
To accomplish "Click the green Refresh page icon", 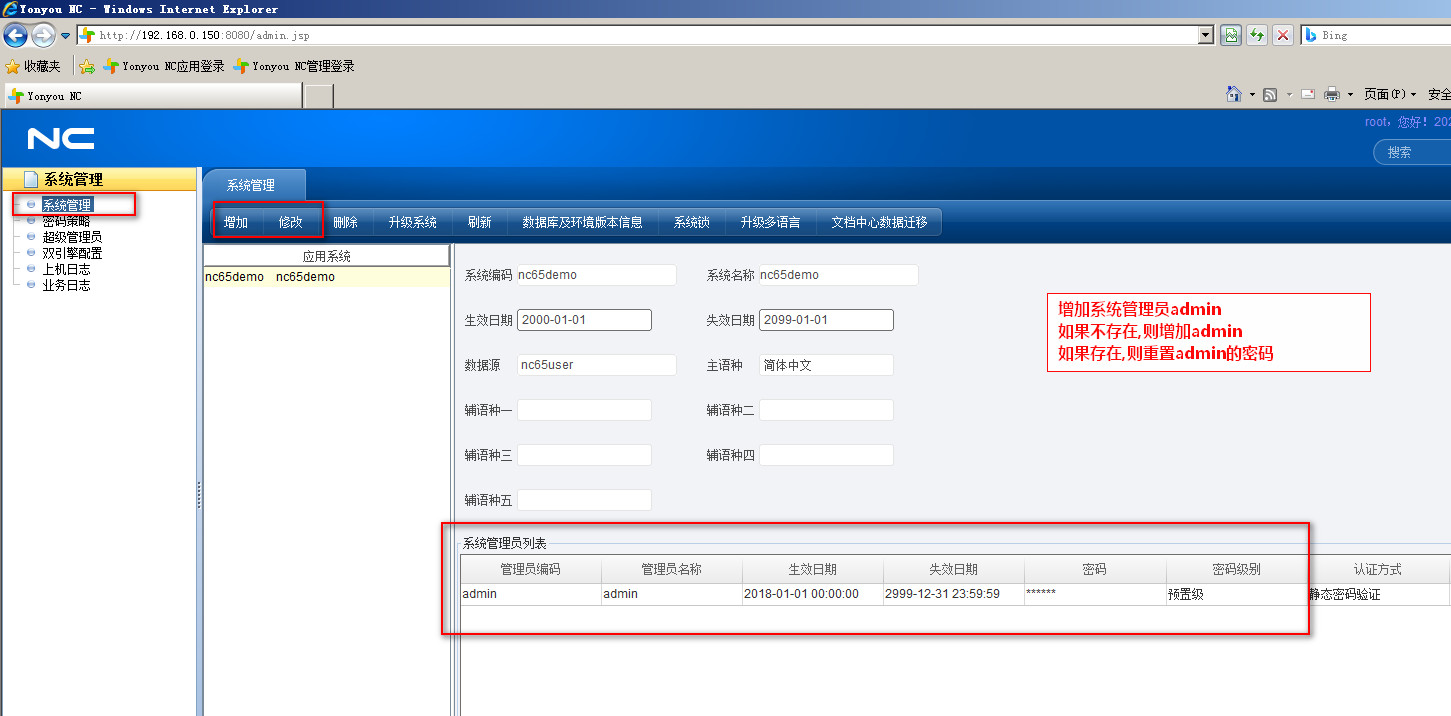I will 1258,35.
